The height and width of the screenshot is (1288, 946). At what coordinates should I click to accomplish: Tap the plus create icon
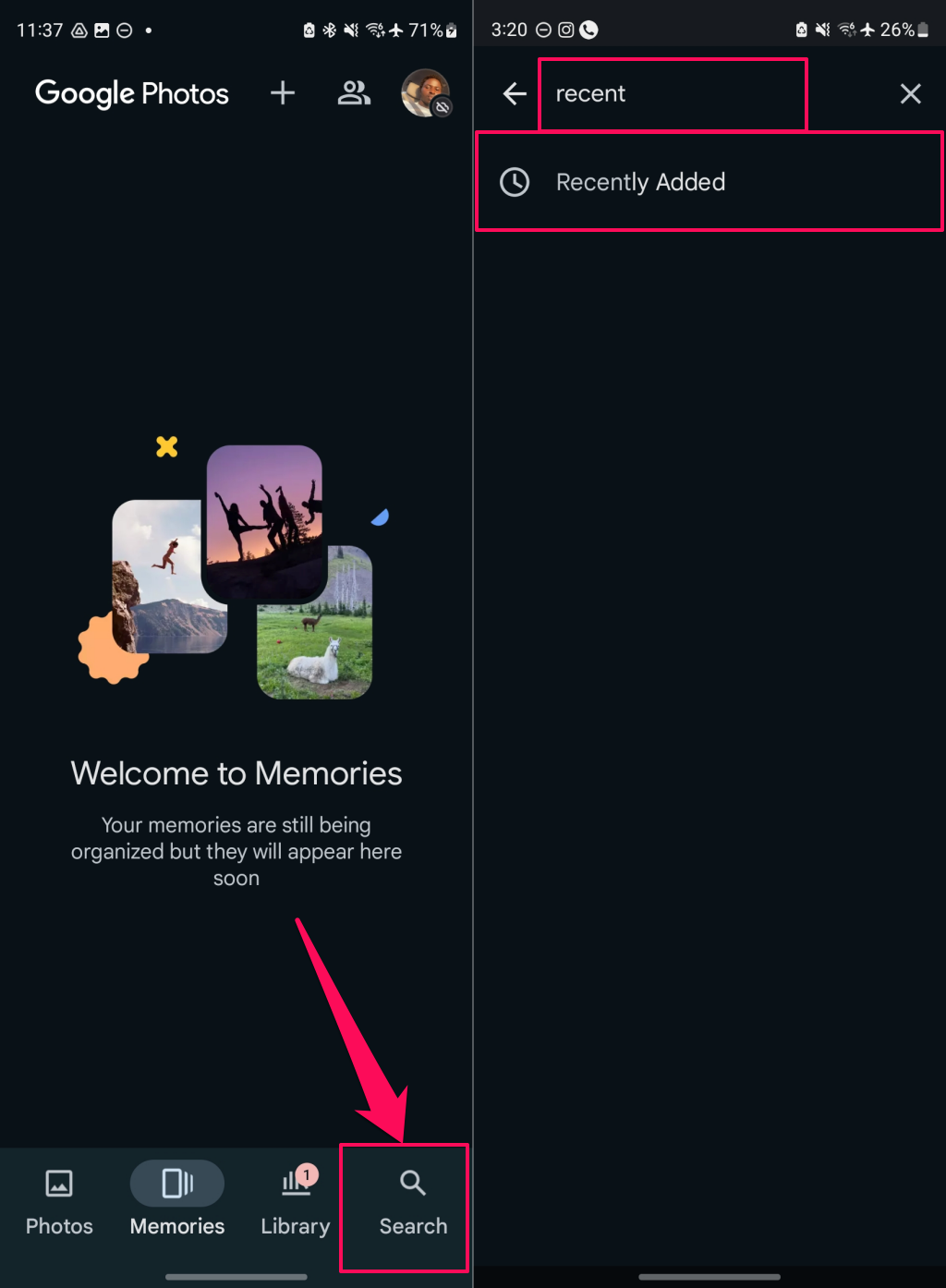[x=283, y=92]
